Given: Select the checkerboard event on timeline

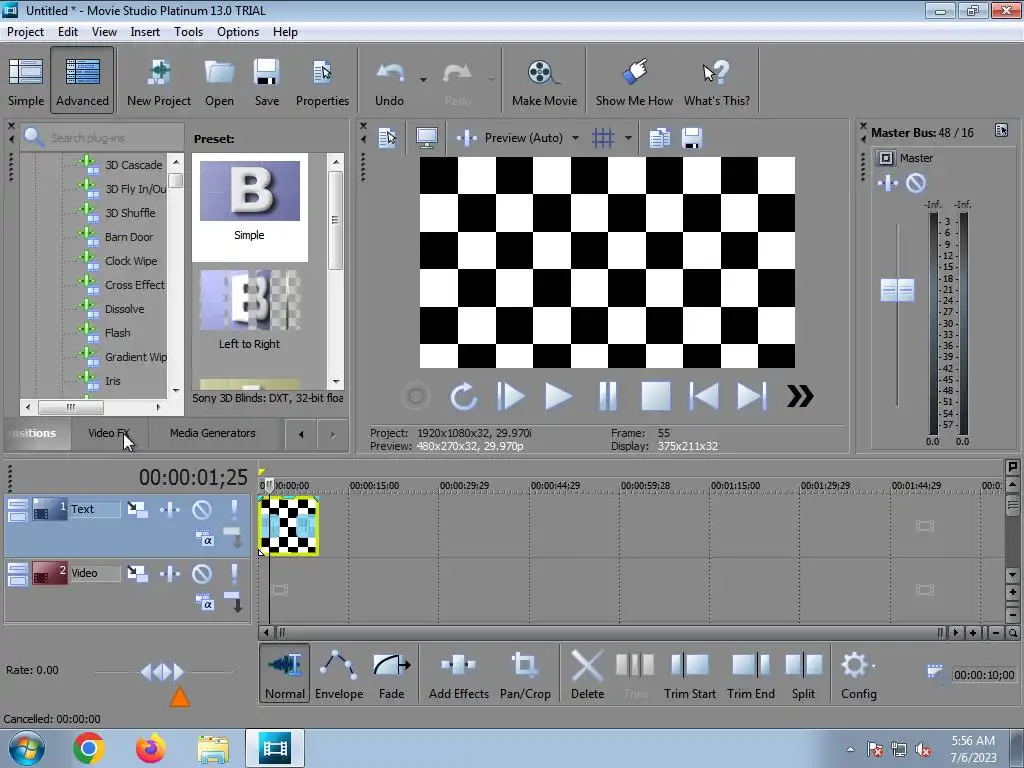Looking at the screenshot, I should tap(288, 526).
